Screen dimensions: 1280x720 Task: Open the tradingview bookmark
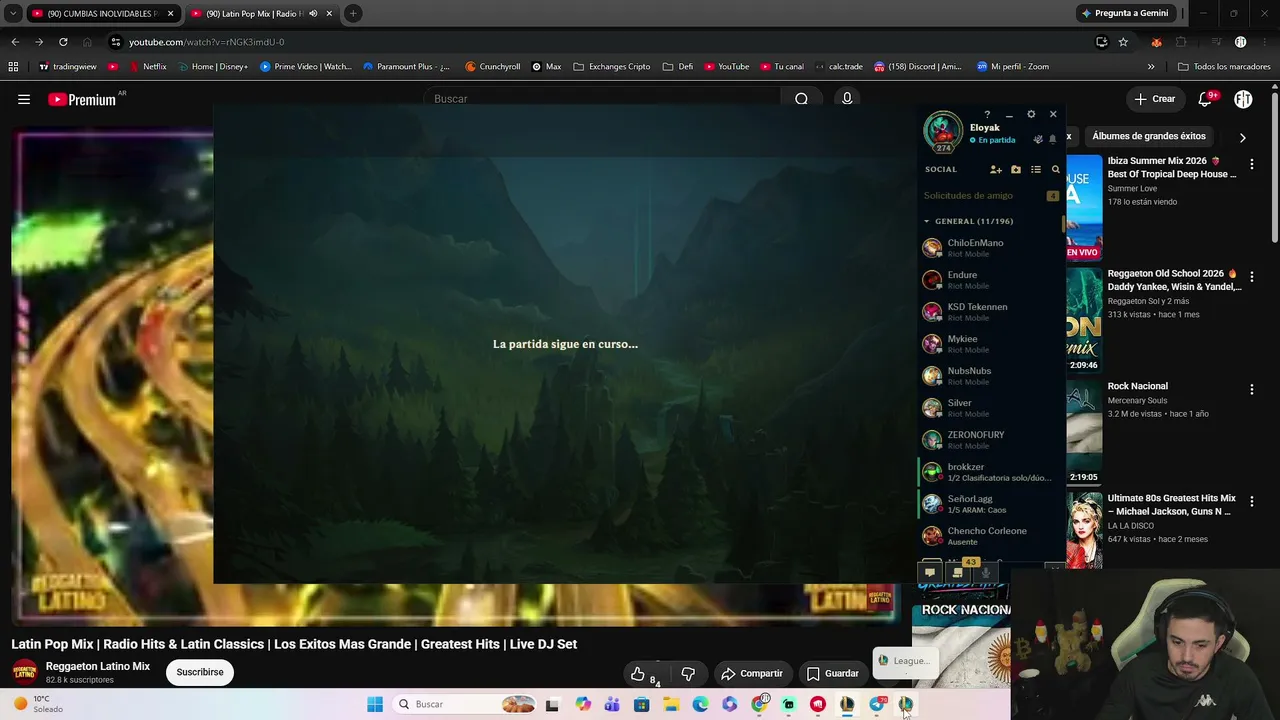66,67
